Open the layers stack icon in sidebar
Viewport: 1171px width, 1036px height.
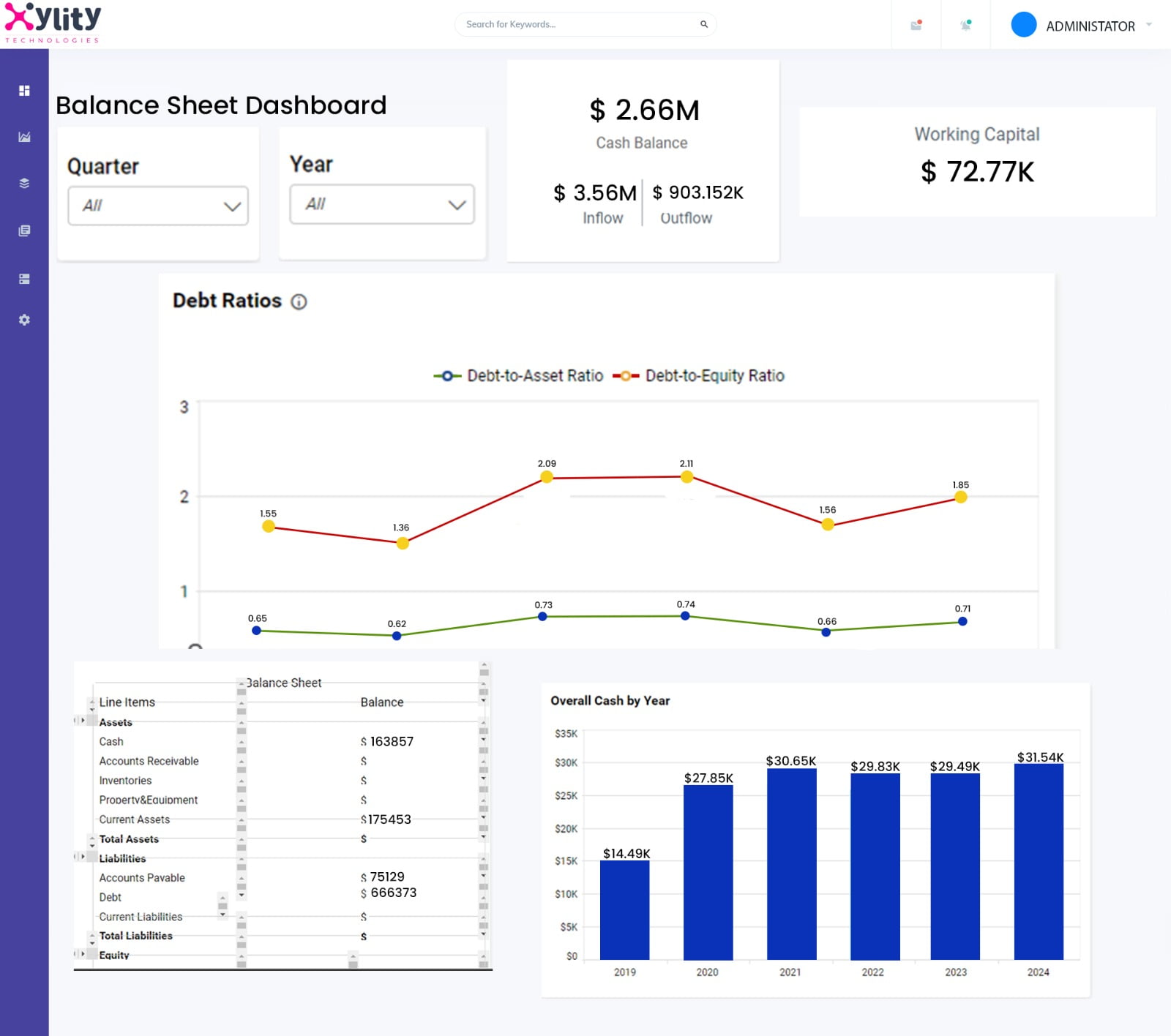click(24, 183)
